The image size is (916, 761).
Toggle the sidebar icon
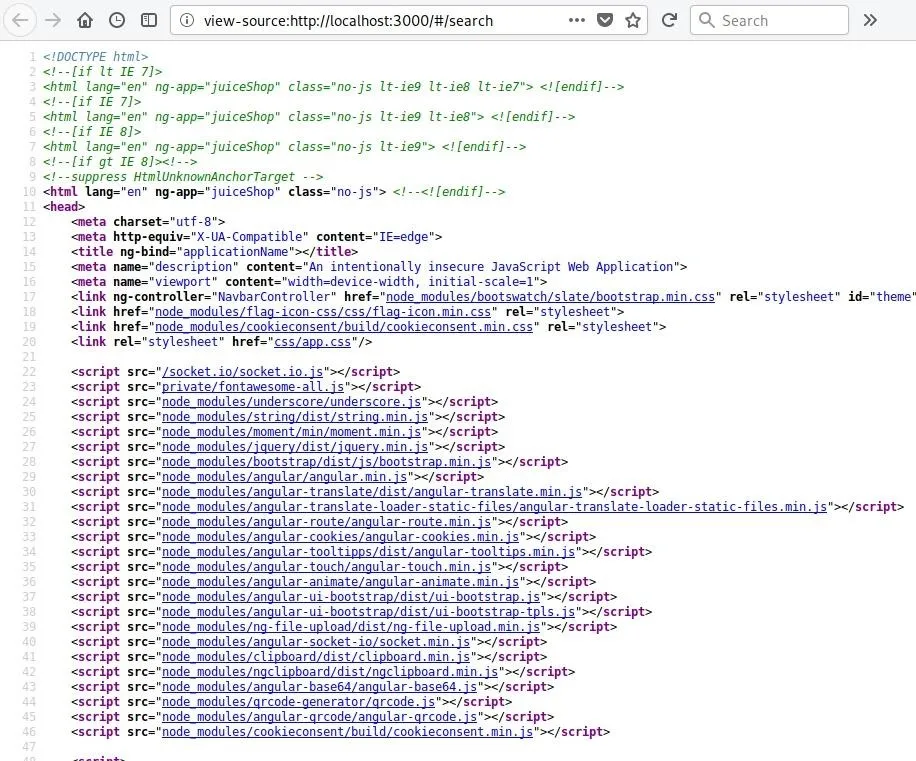point(149,20)
